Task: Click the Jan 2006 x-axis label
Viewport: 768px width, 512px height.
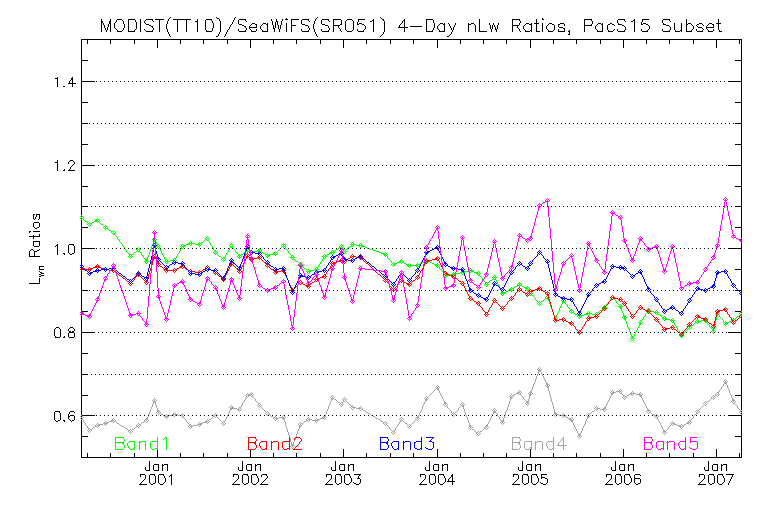Action: coord(623,473)
